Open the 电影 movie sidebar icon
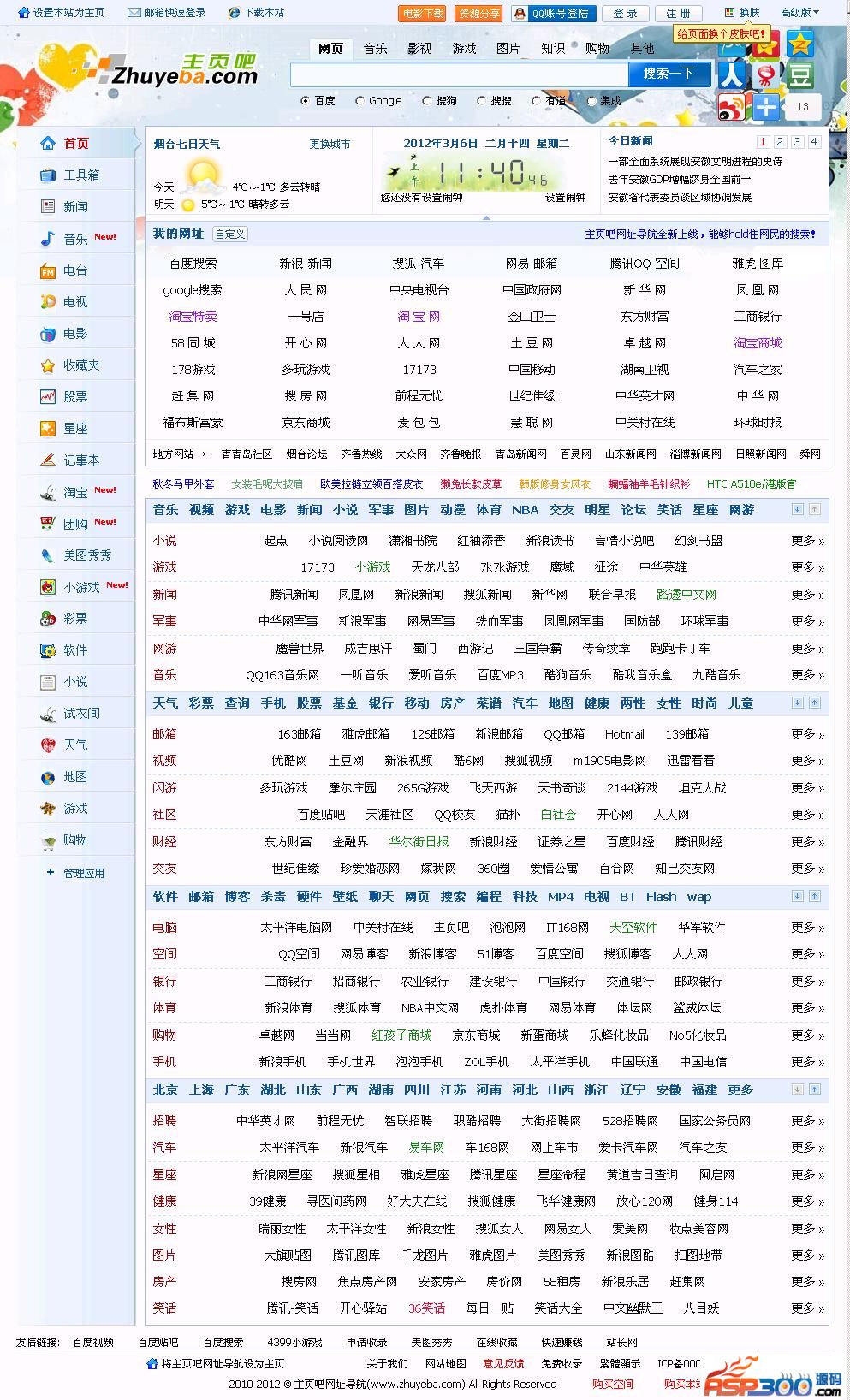 pyautogui.click(x=48, y=333)
